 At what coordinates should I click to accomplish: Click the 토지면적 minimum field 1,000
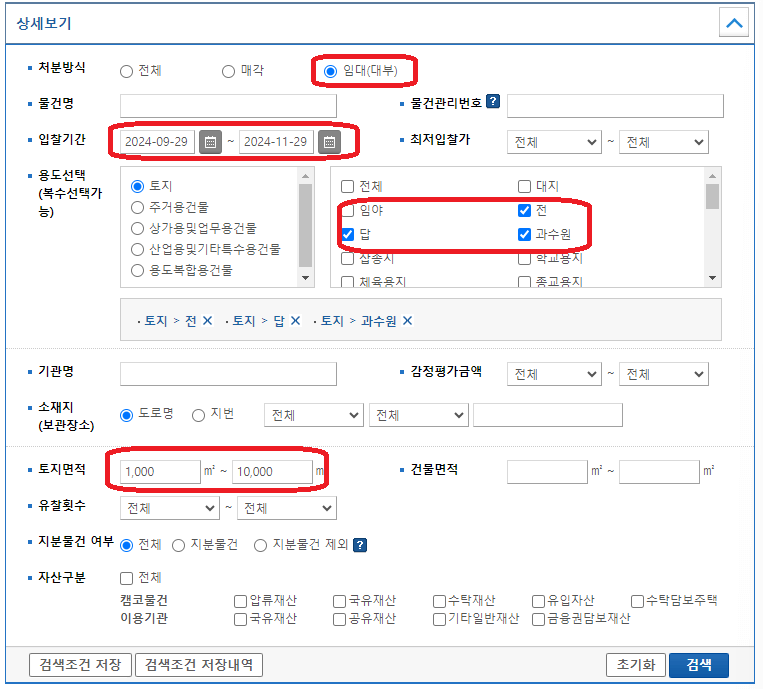[160, 471]
